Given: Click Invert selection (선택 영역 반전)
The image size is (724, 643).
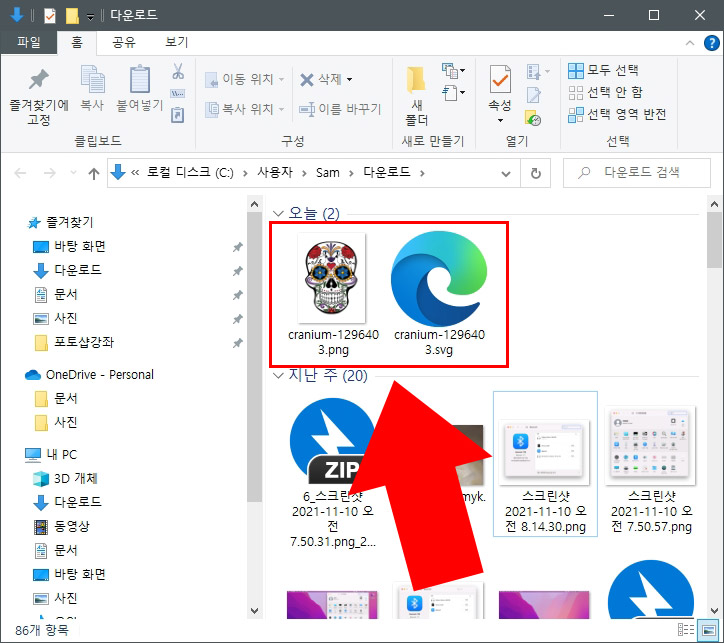Looking at the screenshot, I should pos(617,114).
